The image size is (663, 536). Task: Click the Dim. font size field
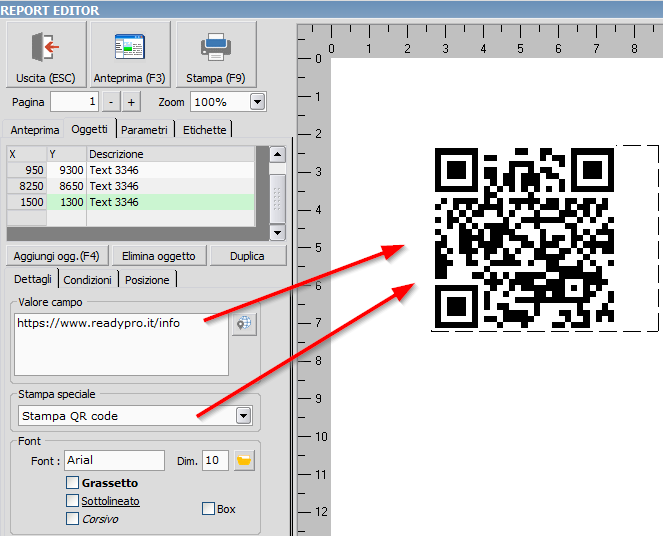point(215,460)
